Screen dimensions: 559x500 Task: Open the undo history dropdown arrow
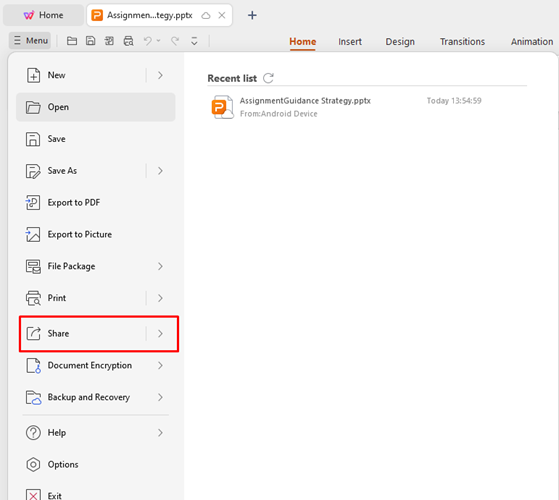tap(158, 41)
